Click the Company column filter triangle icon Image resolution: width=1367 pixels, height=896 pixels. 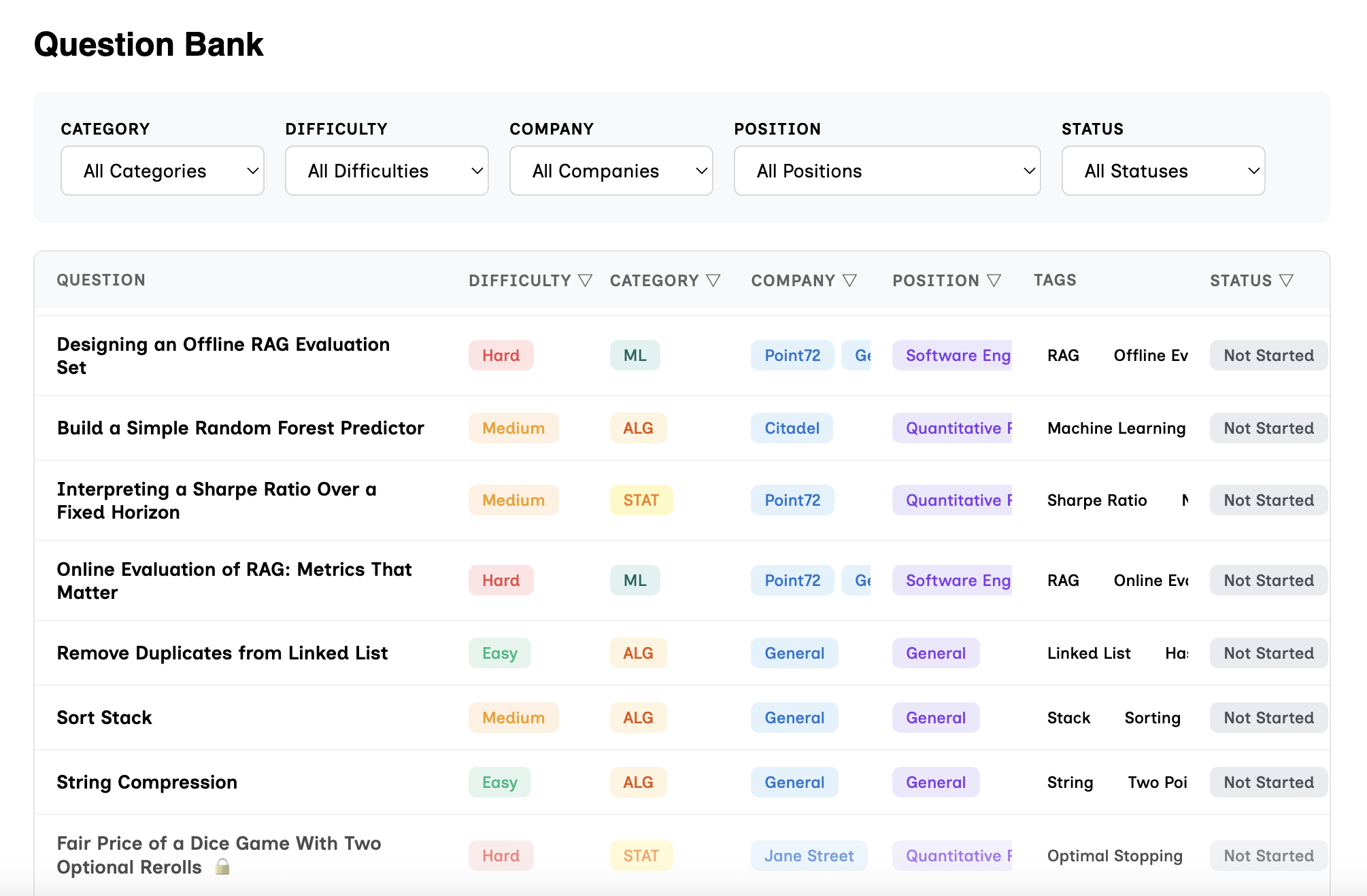tap(849, 281)
